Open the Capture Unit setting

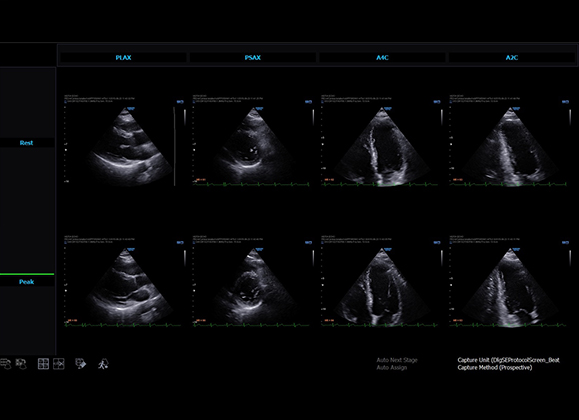508,360
